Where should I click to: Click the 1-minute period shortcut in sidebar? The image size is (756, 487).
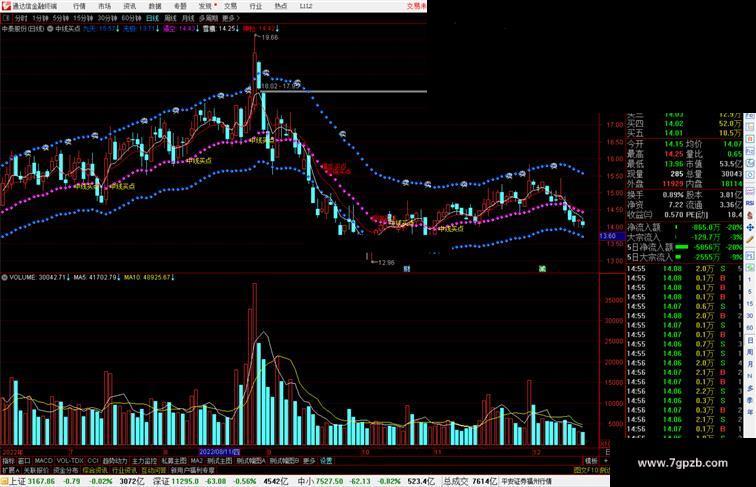coord(750,280)
